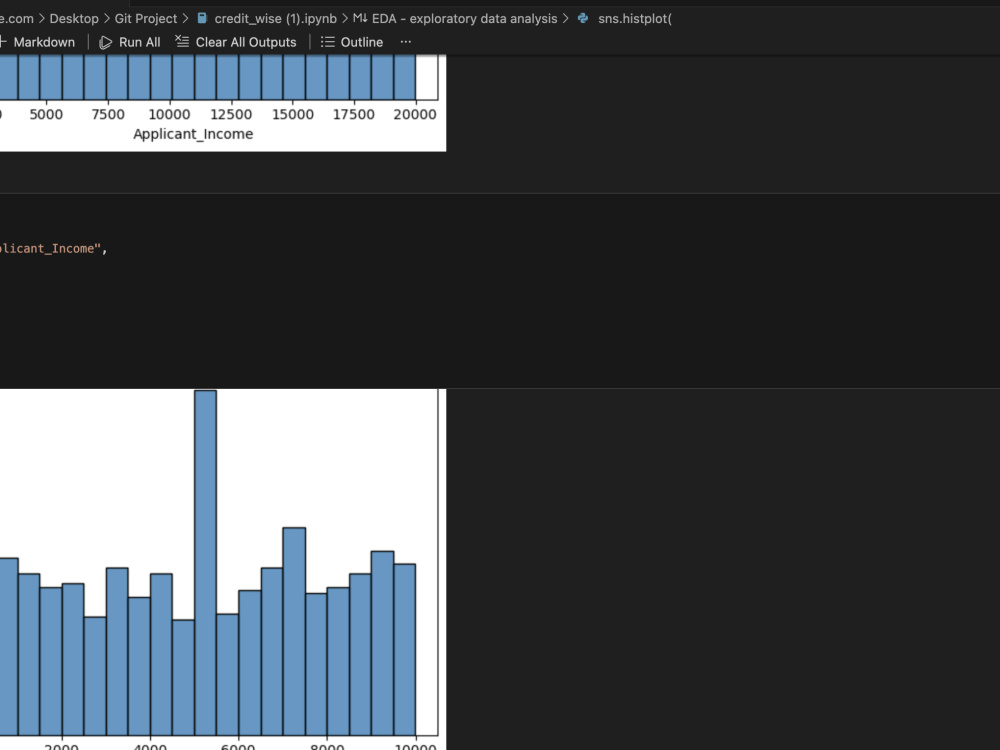Click the Clear All Outputs icon
The width and height of the screenshot is (1000, 750).
(x=182, y=41)
